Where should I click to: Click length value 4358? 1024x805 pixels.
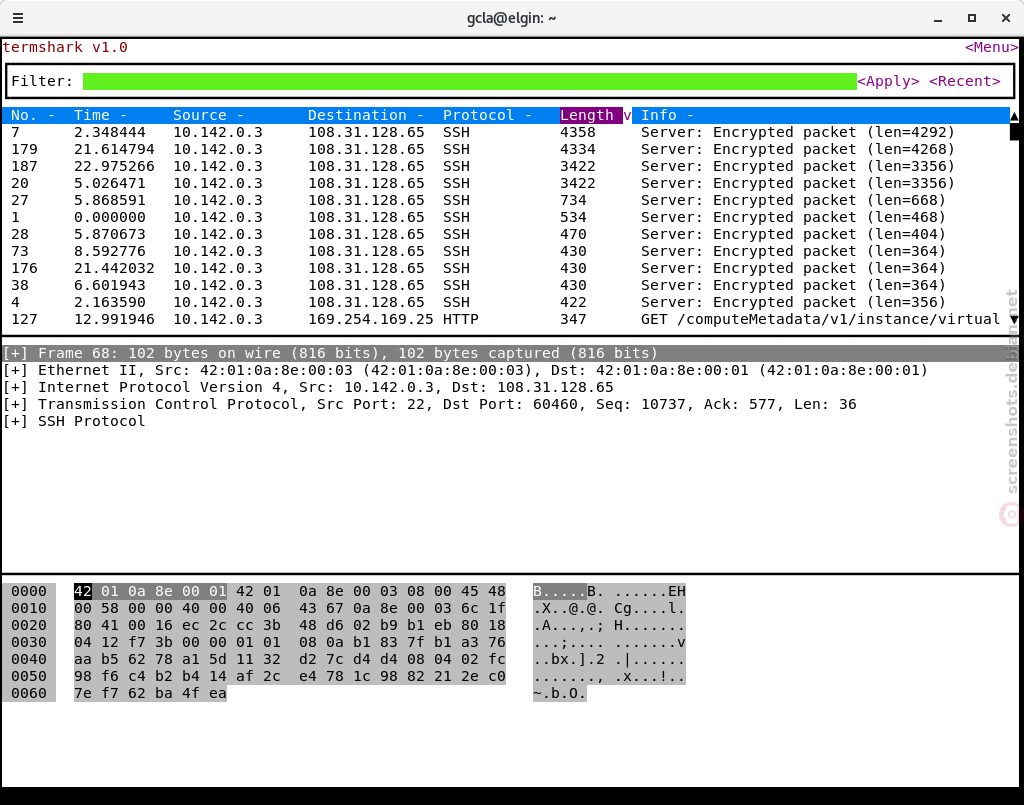click(577, 133)
